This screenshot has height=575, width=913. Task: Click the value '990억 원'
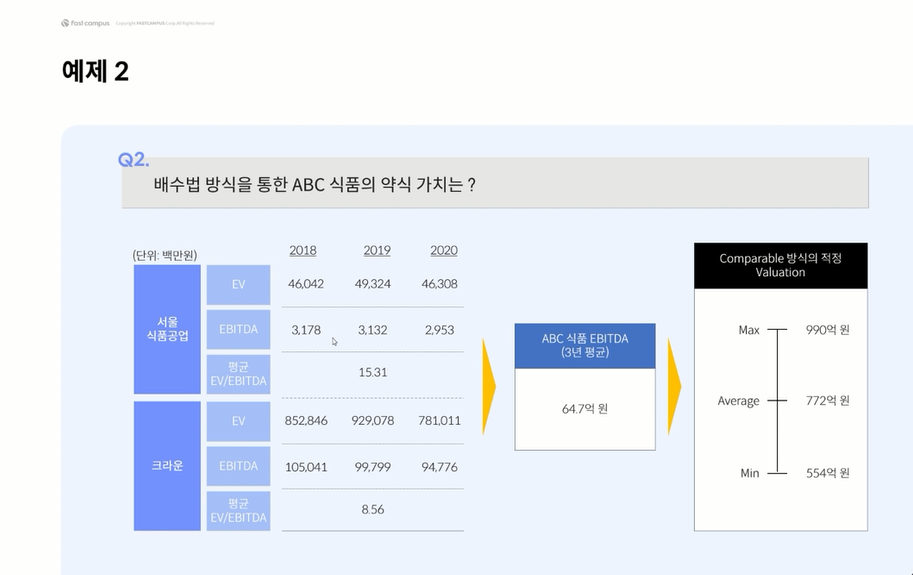click(x=828, y=330)
